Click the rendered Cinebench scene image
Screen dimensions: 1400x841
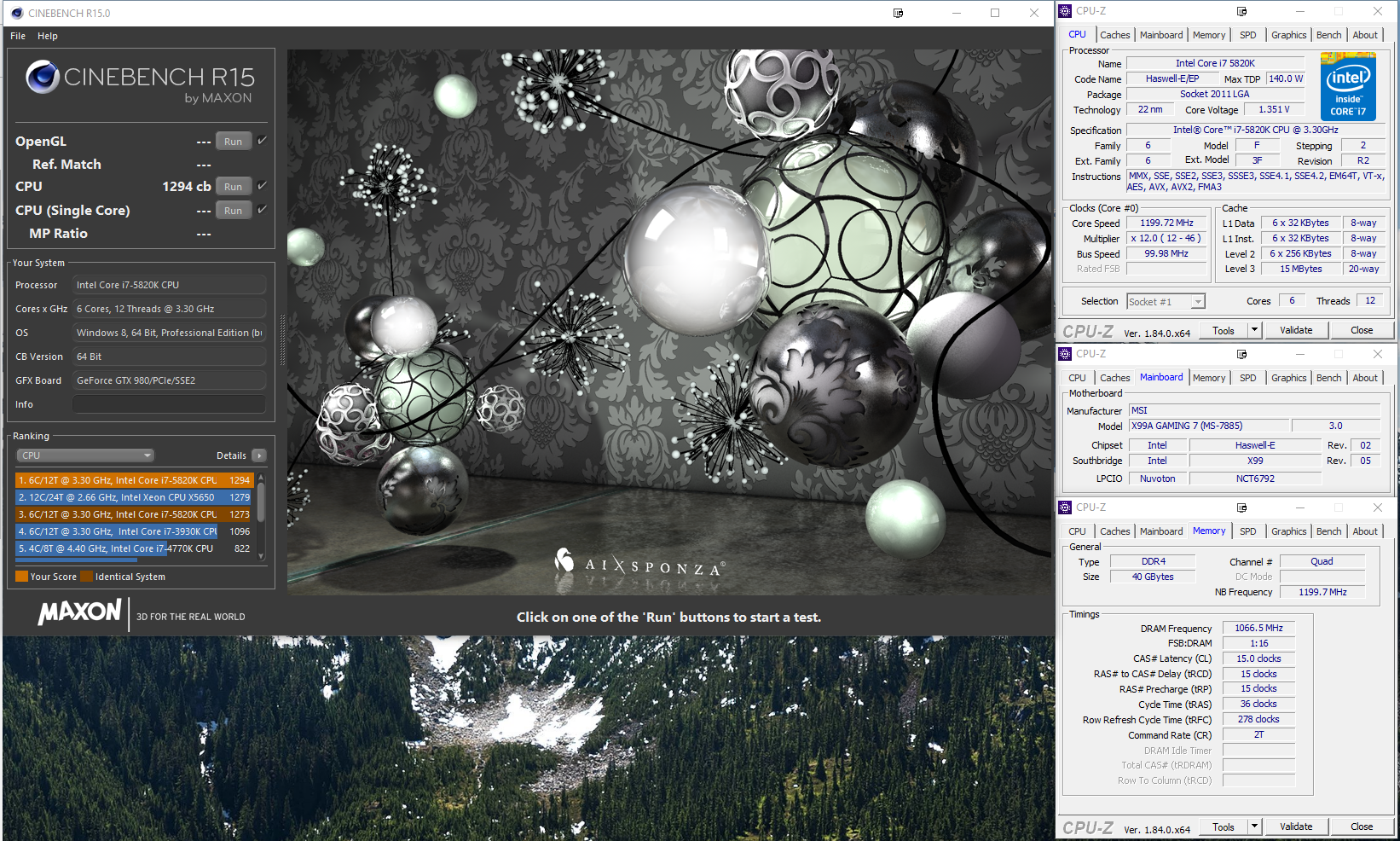(669, 322)
